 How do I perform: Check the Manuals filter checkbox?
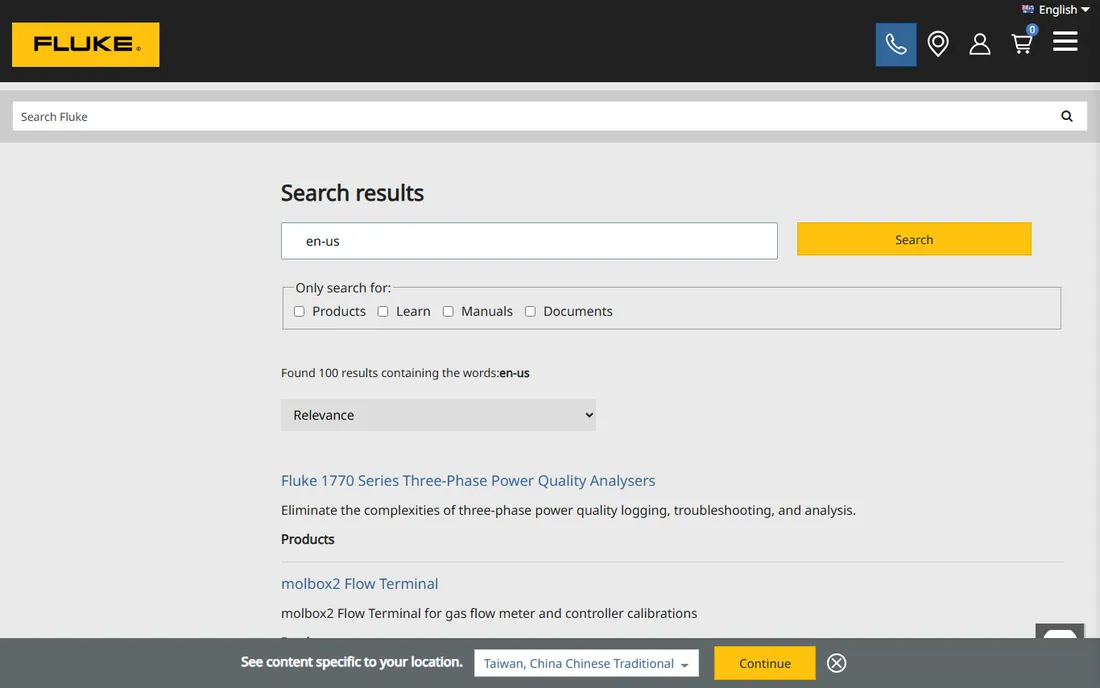pos(448,311)
